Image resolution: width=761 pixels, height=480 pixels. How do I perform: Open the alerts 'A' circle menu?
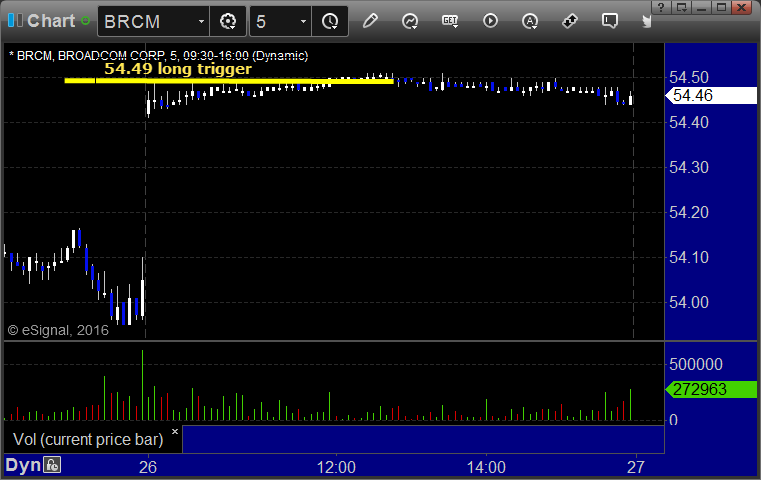point(530,21)
